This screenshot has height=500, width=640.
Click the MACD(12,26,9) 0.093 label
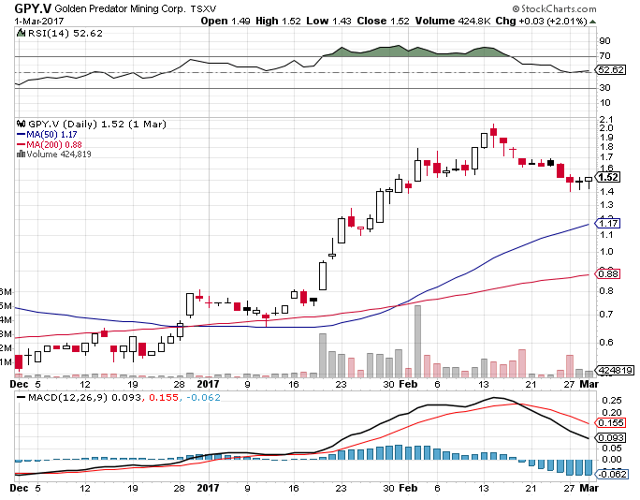[x=85, y=397]
